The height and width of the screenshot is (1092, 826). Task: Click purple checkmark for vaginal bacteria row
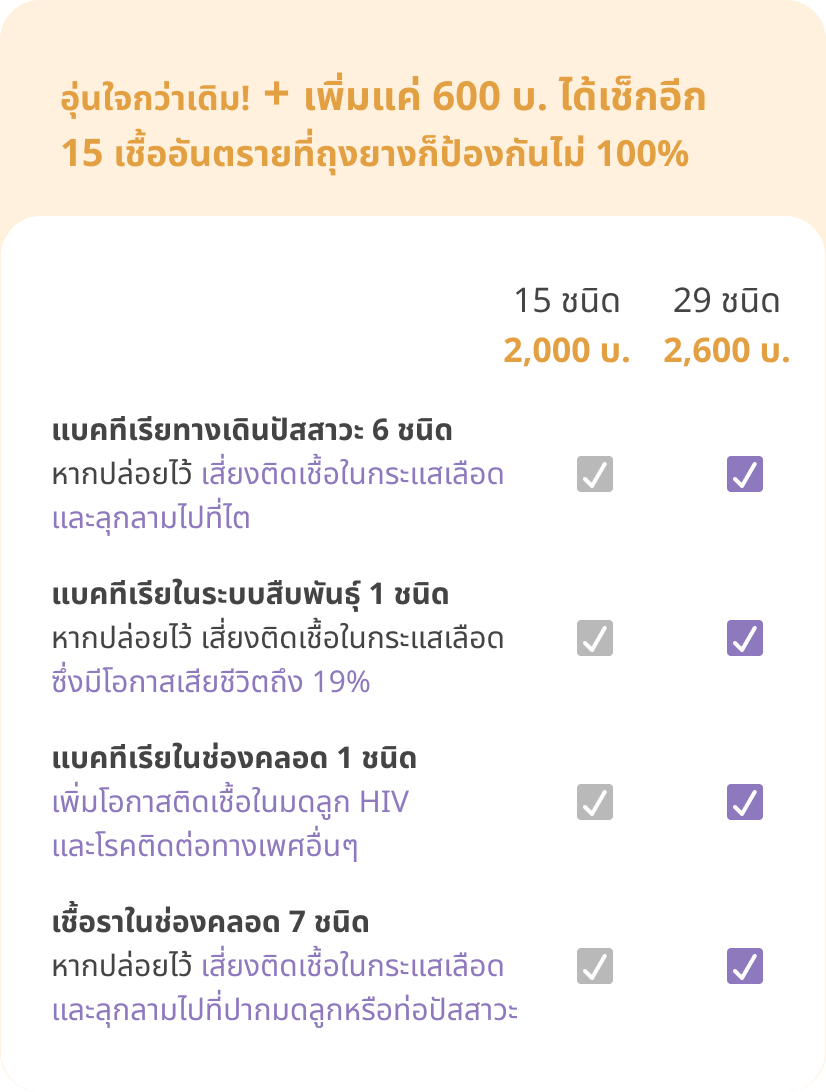coord(745,802)
